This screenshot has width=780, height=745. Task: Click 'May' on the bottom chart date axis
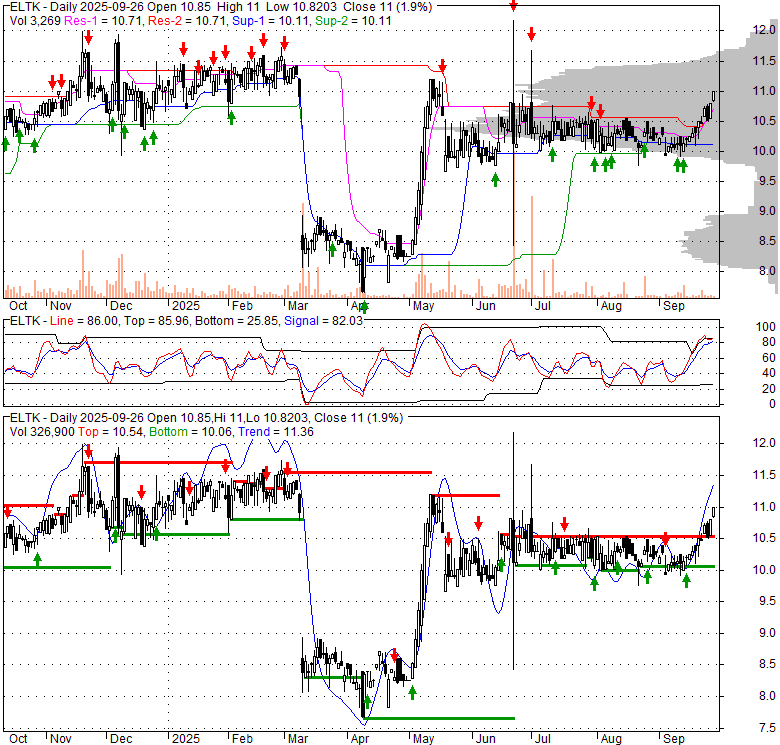click(423, 739)
